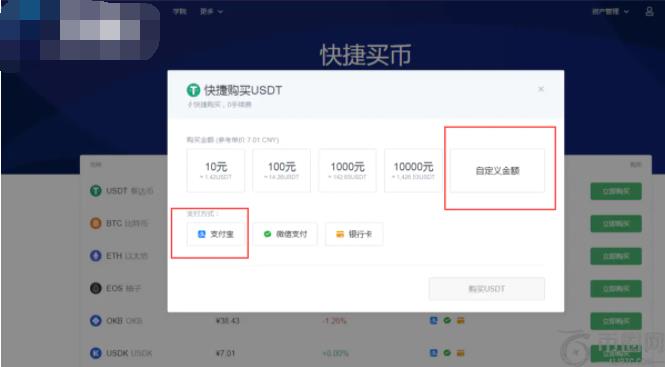The height and width of the screenshot is (367, 665).
Task: Choose the 10000元 purchase amount option
Action: pos(413,171)
